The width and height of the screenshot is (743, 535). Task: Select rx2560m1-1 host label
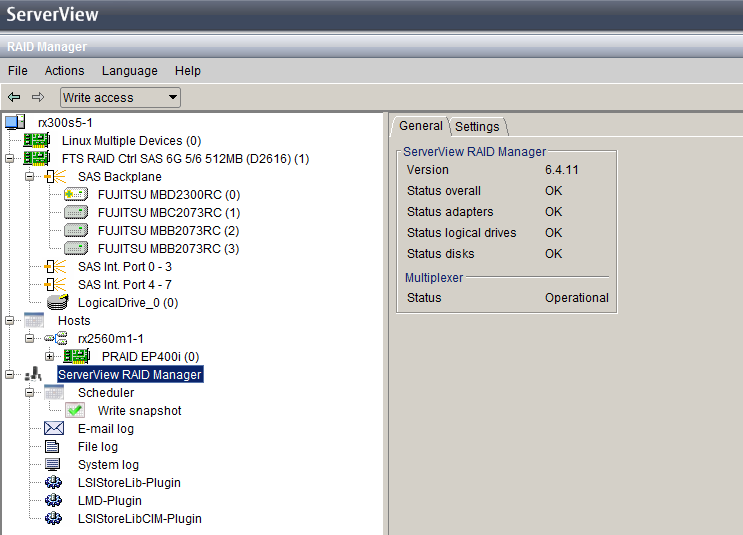(x=111, y=339)
